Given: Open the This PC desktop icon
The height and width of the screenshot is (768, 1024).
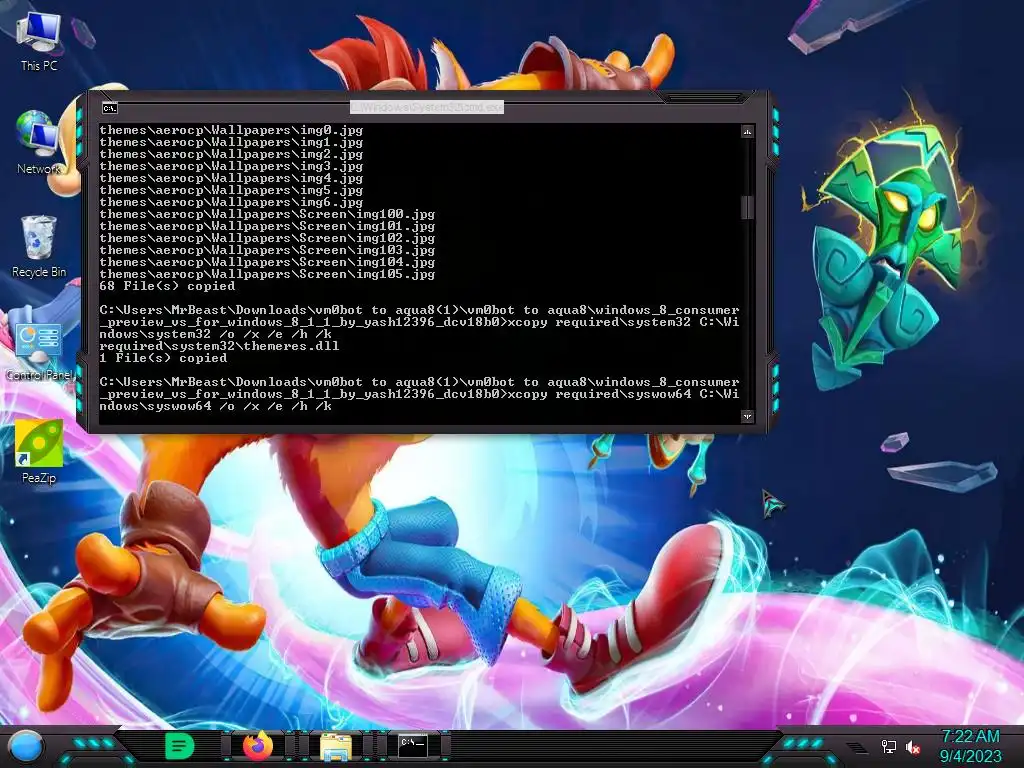Looking at the screenshot, I should coord(39,41).
